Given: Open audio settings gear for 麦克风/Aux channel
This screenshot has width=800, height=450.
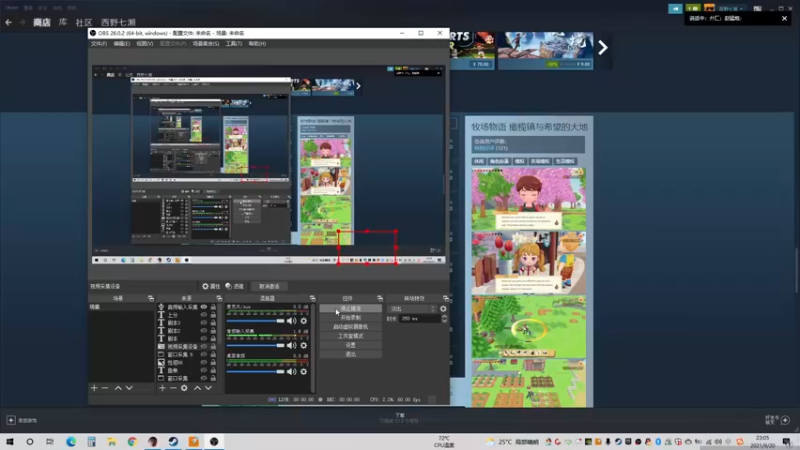Looking at the screenshot, I should [x=304, y=321].
